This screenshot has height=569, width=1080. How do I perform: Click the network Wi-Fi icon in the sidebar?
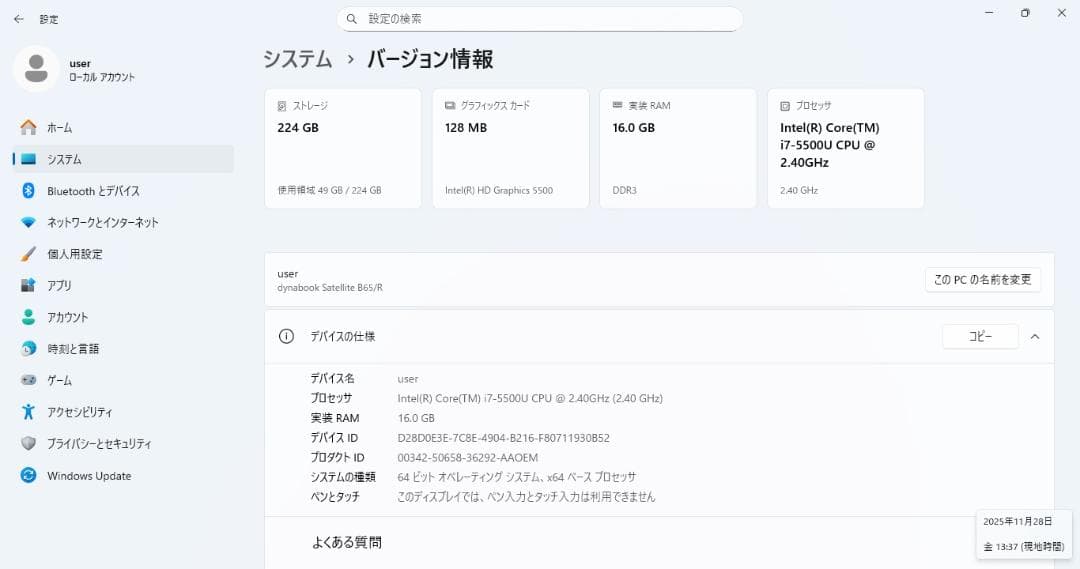pos(28,223)
